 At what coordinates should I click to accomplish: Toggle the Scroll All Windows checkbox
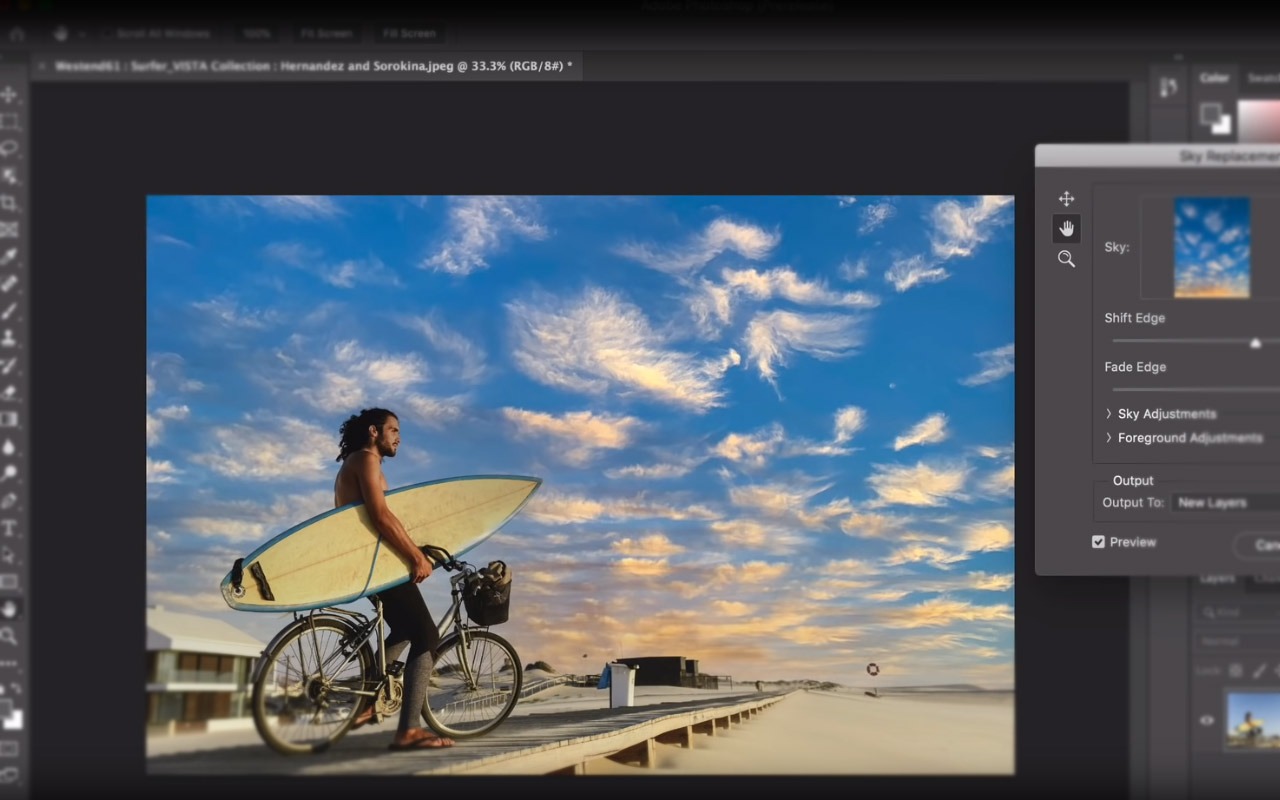pos(108,34)
